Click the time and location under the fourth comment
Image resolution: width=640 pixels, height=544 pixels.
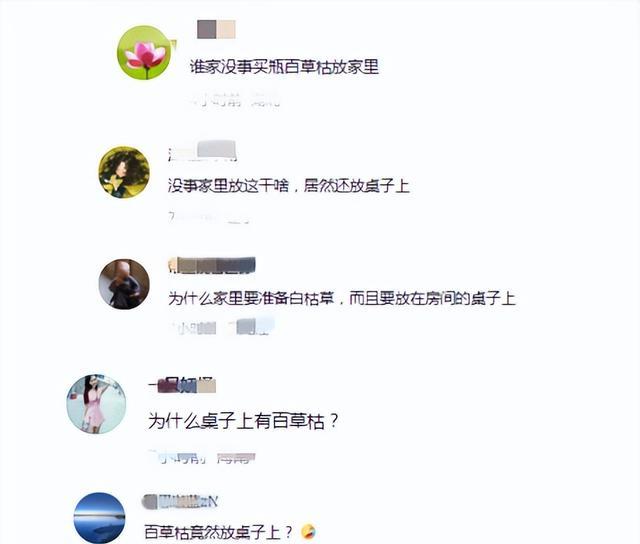[202, 458]
